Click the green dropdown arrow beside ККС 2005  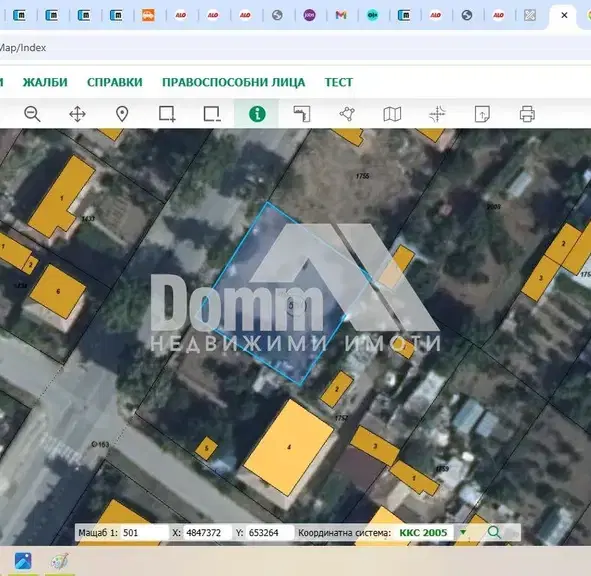click(x=463, y=532)
